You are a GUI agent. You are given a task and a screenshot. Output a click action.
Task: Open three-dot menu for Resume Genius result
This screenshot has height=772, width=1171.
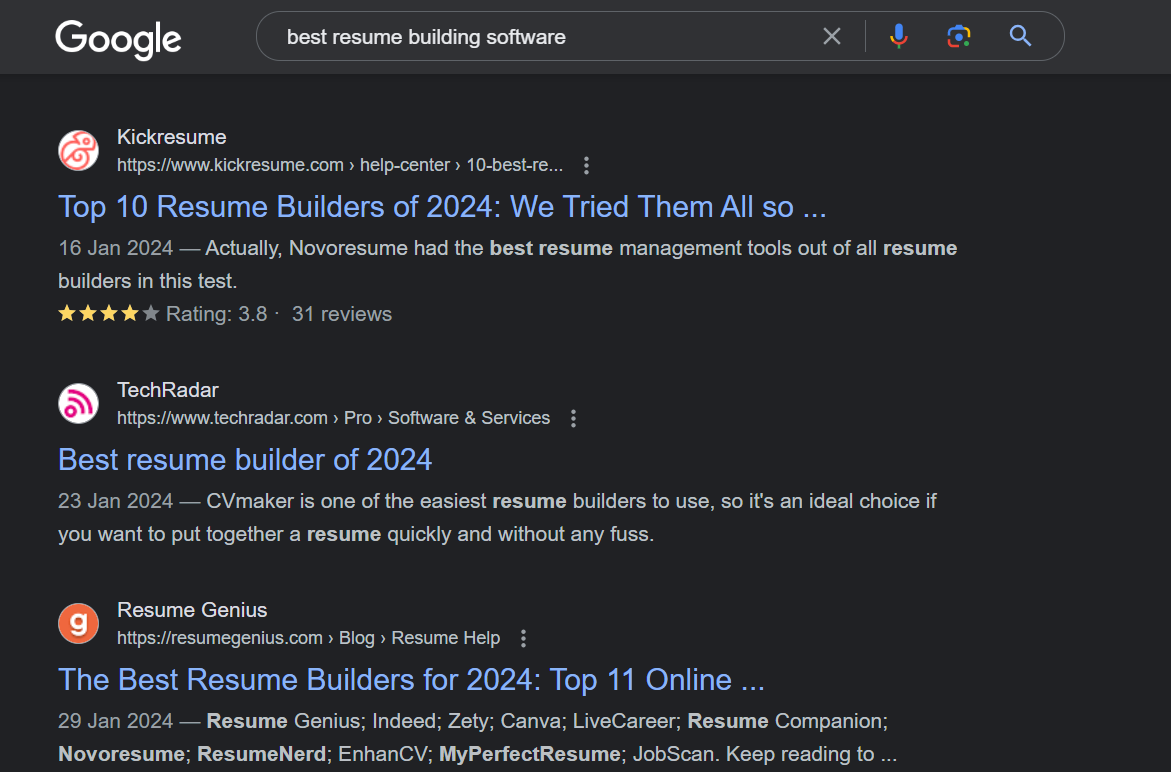pyautogui.click(x=523, y=639)
